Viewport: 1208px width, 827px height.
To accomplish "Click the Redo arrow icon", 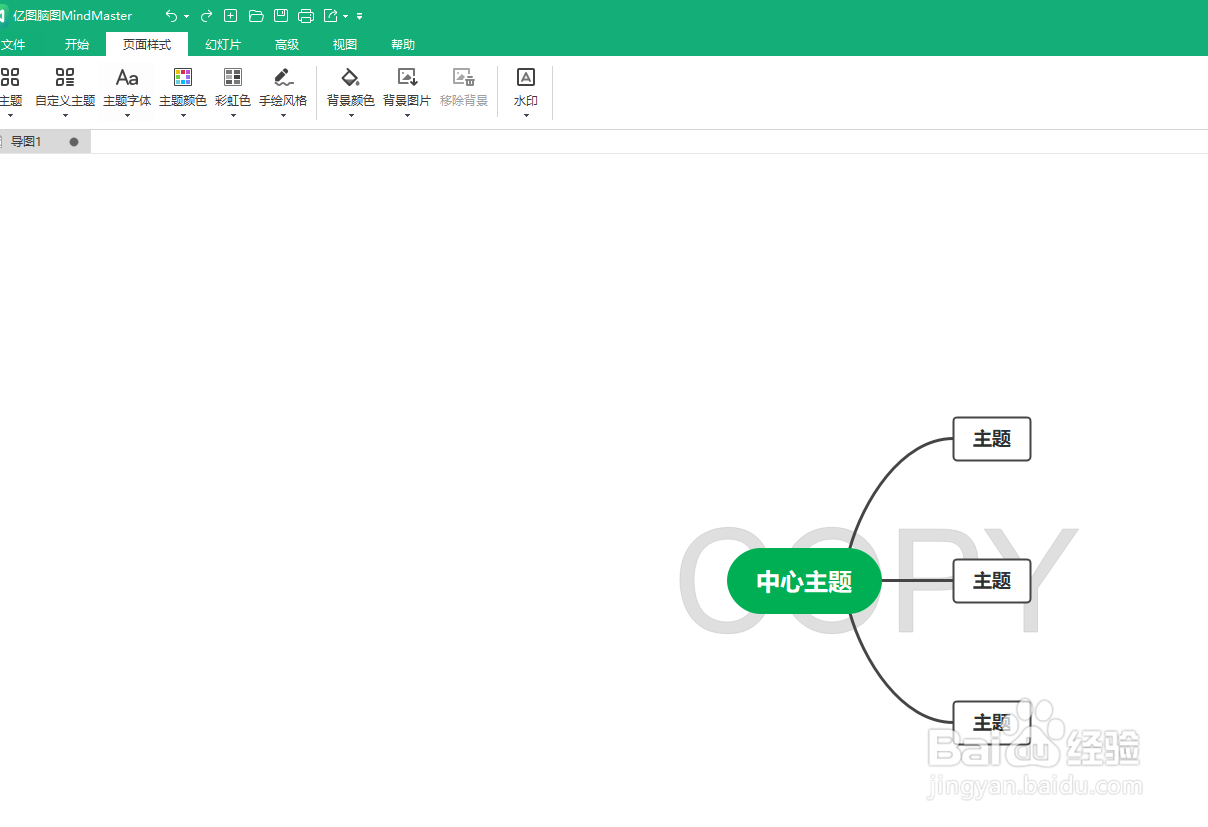I will click(x=206, y=16).
